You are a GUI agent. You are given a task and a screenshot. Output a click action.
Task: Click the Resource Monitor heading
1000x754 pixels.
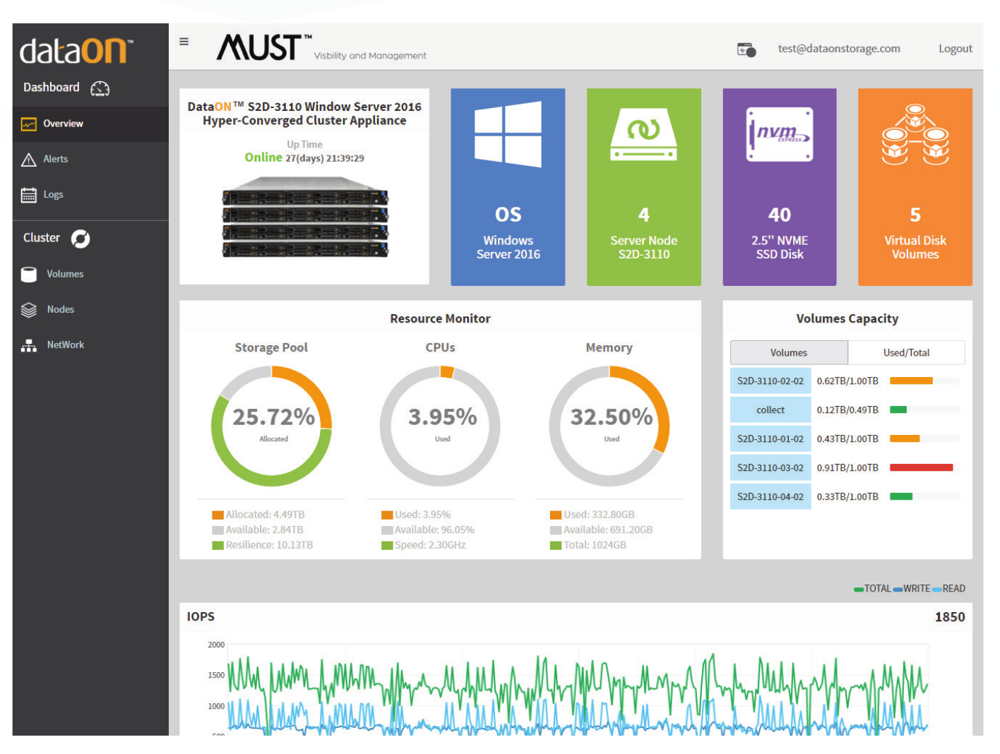coord(440,318)
